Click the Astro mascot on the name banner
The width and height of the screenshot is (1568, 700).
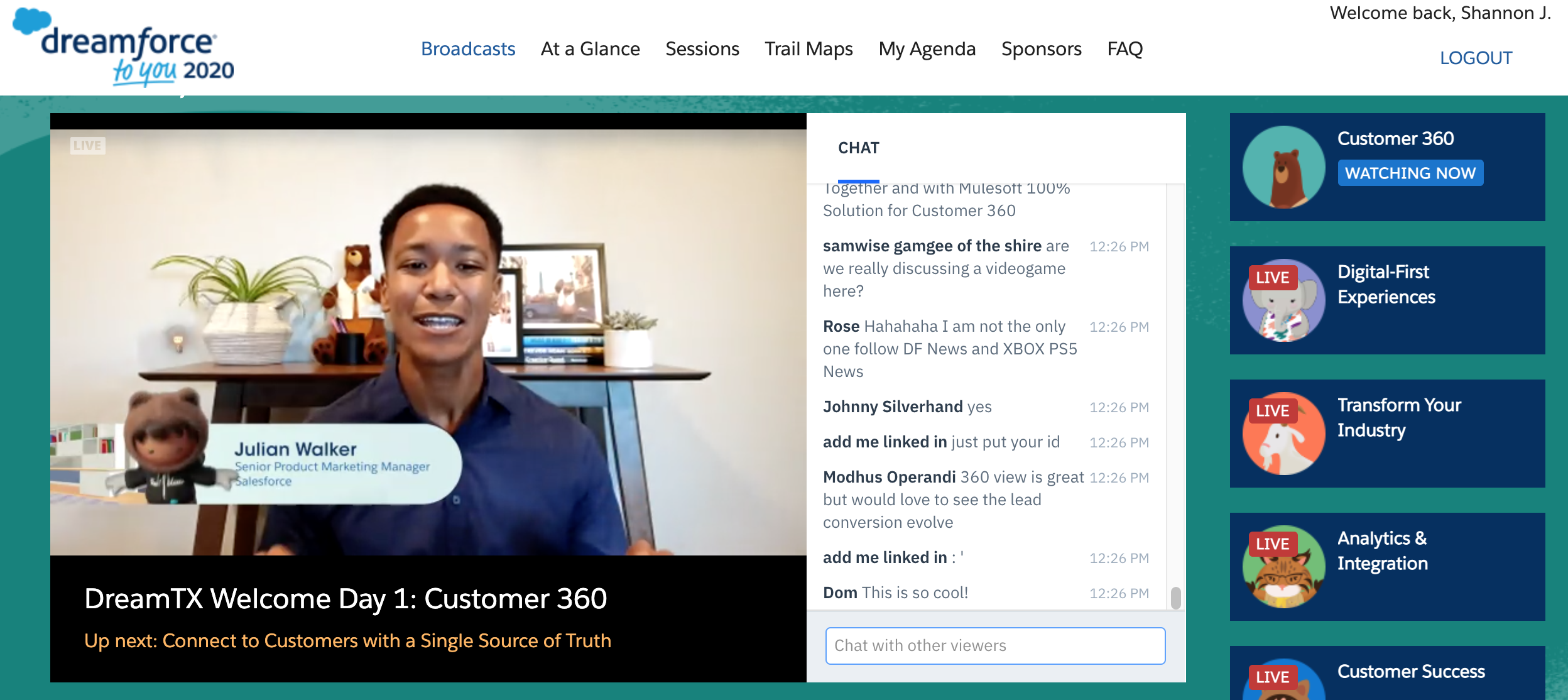[x=168, y=447]
